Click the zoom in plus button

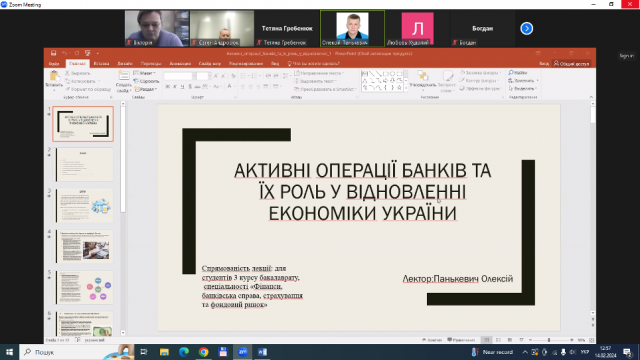click(571, 340)
